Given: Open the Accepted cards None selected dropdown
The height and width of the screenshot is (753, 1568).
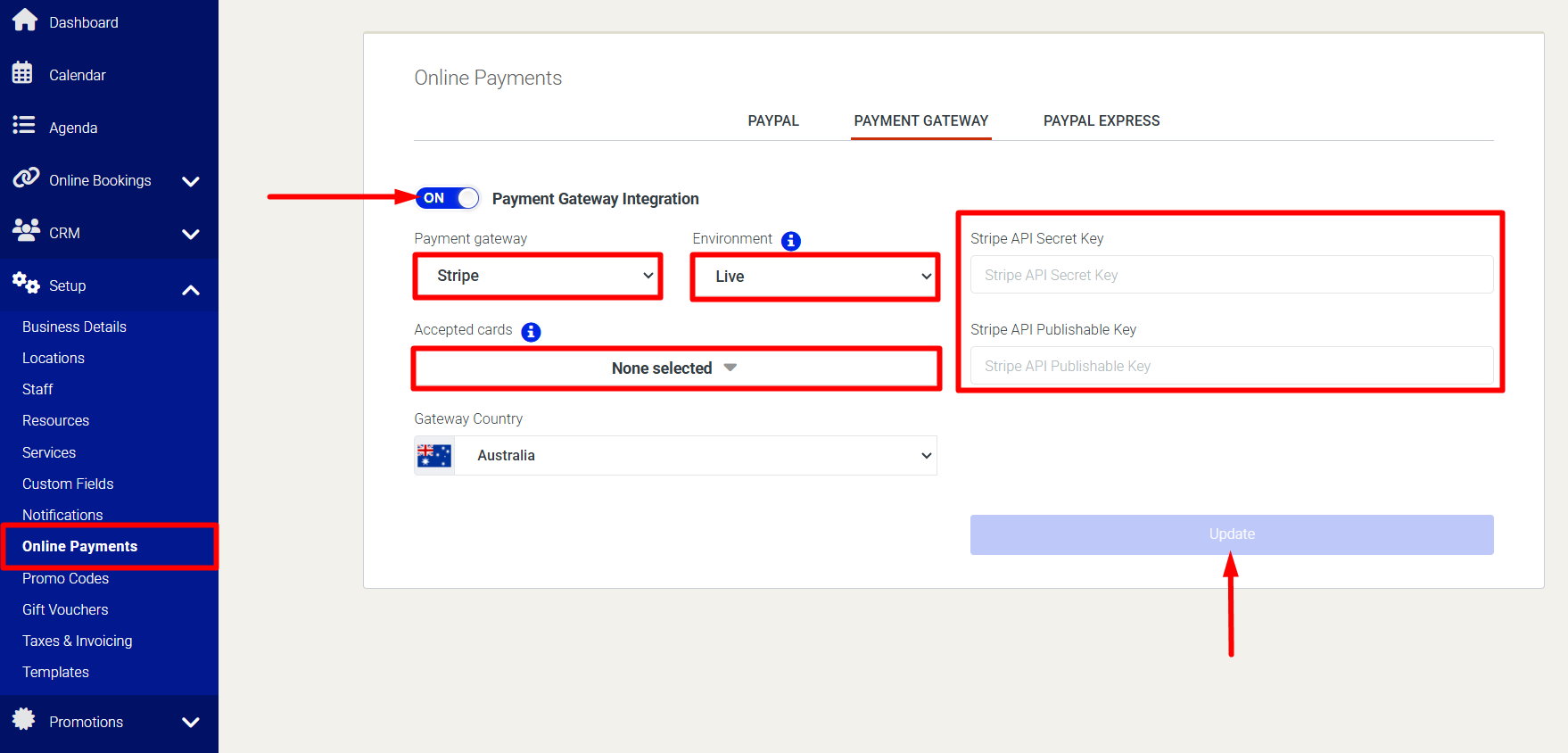Looking at the screenshot, I should (676, 368).
